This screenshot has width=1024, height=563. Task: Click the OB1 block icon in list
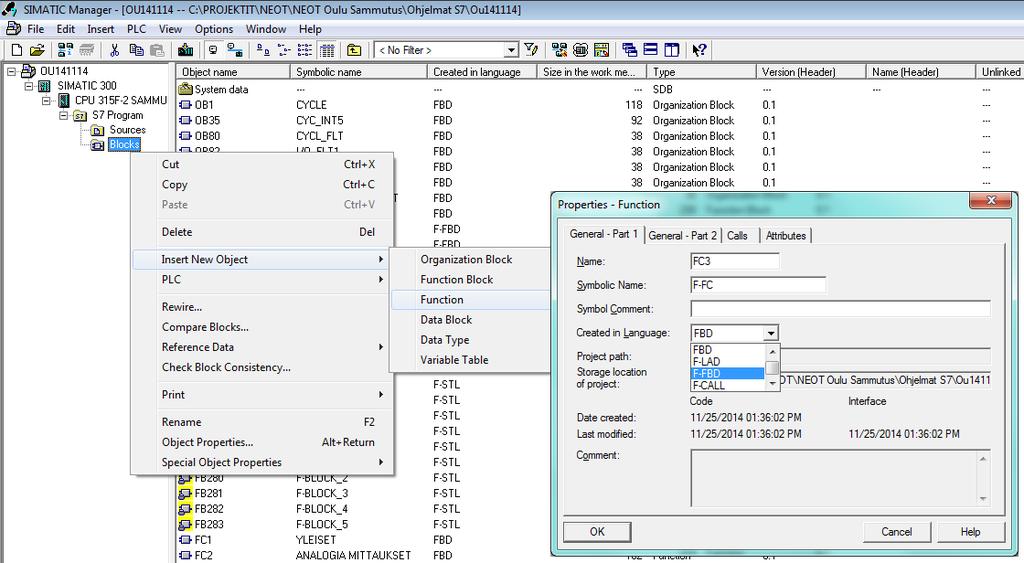pyautogui.click(x=185, y=105)
